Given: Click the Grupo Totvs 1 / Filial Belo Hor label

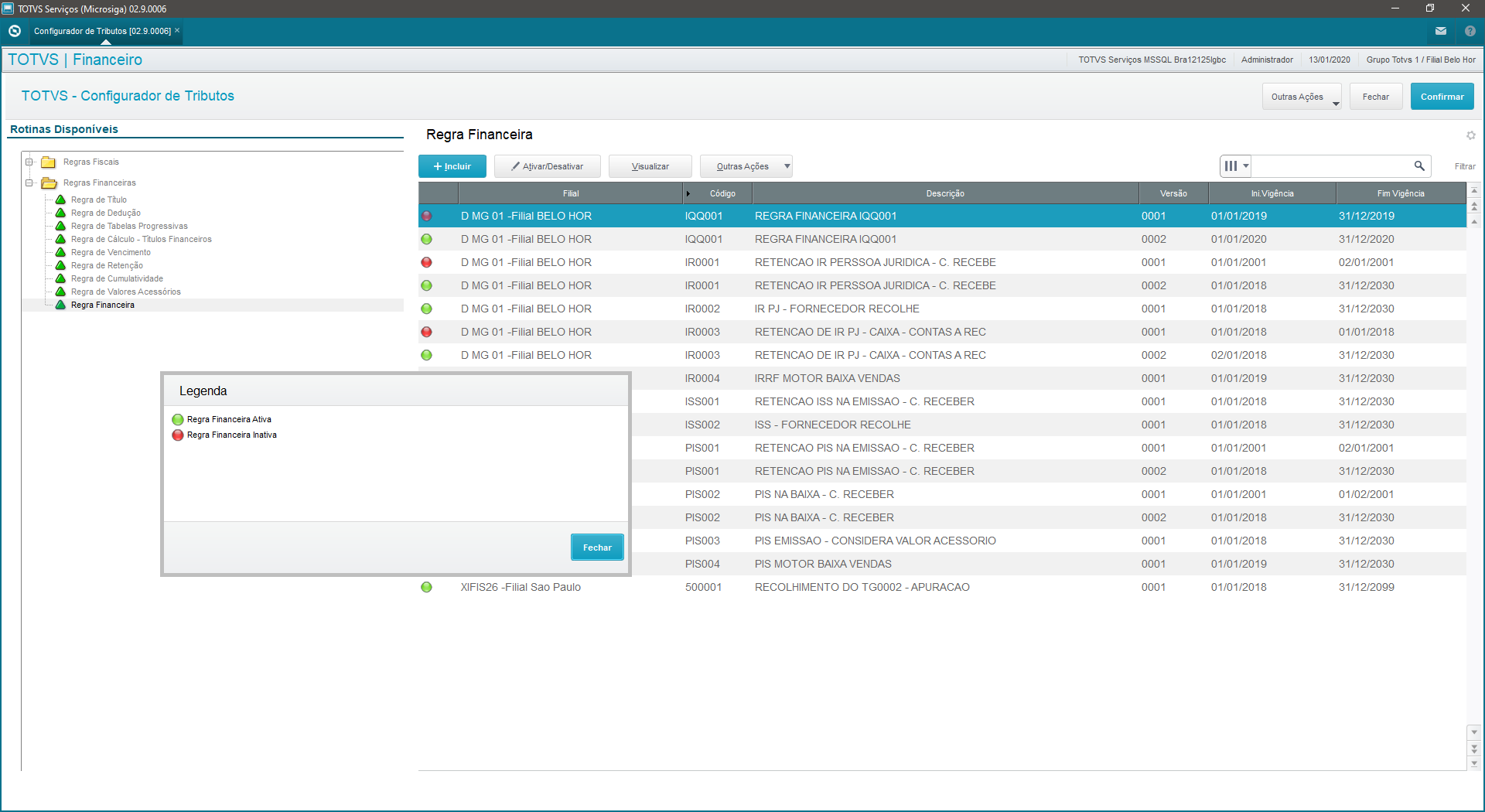Looking at the screenshot, I should 1421,60.
